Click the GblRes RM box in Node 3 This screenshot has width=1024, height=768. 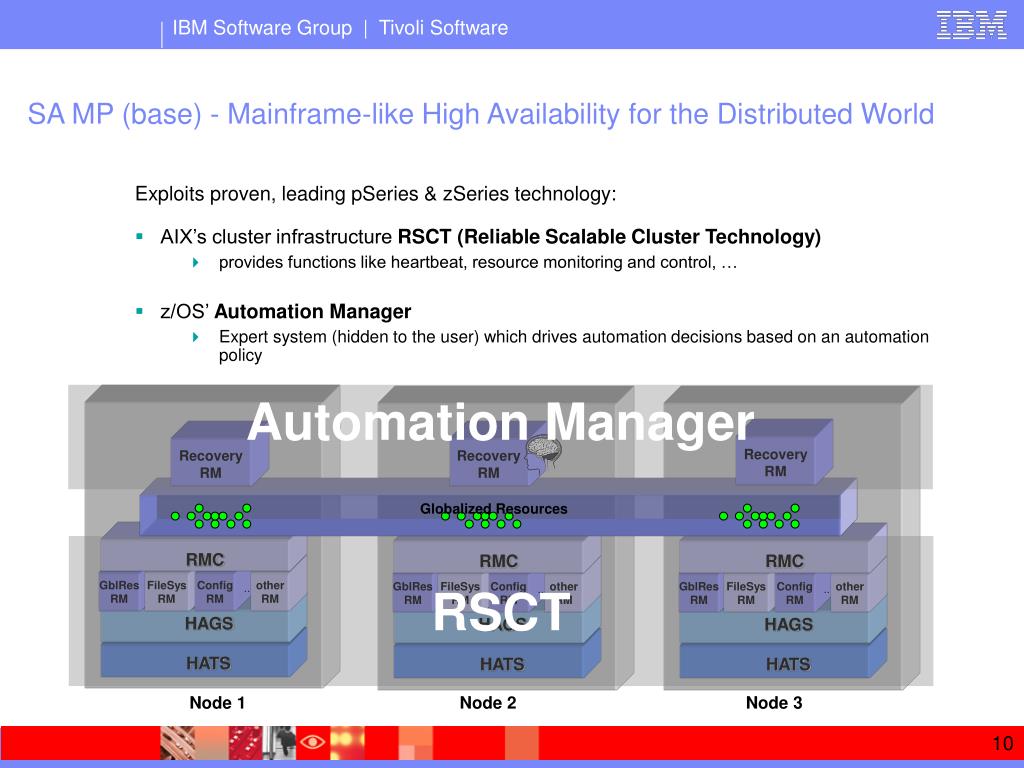[699, 593]
